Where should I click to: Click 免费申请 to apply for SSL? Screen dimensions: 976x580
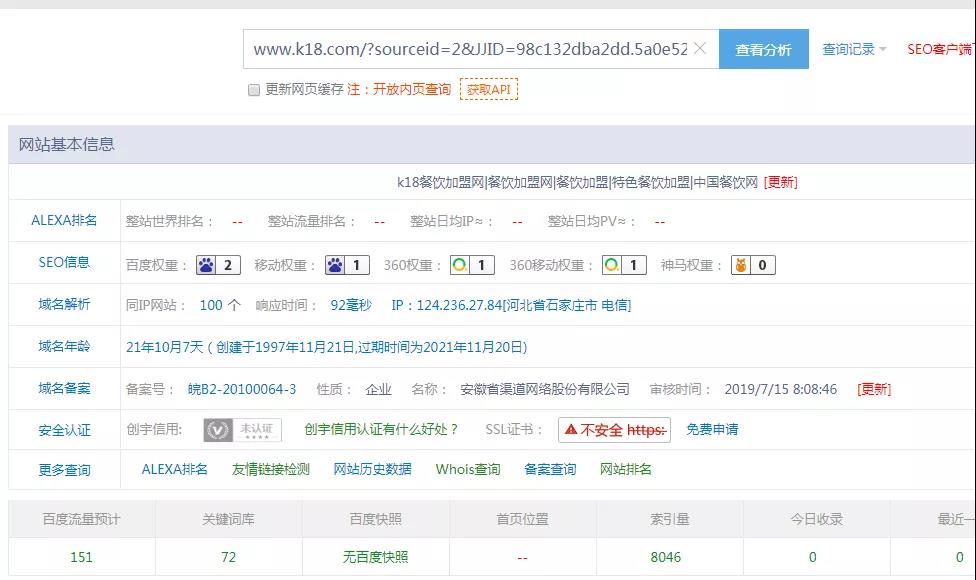click(x=713, y=430)
